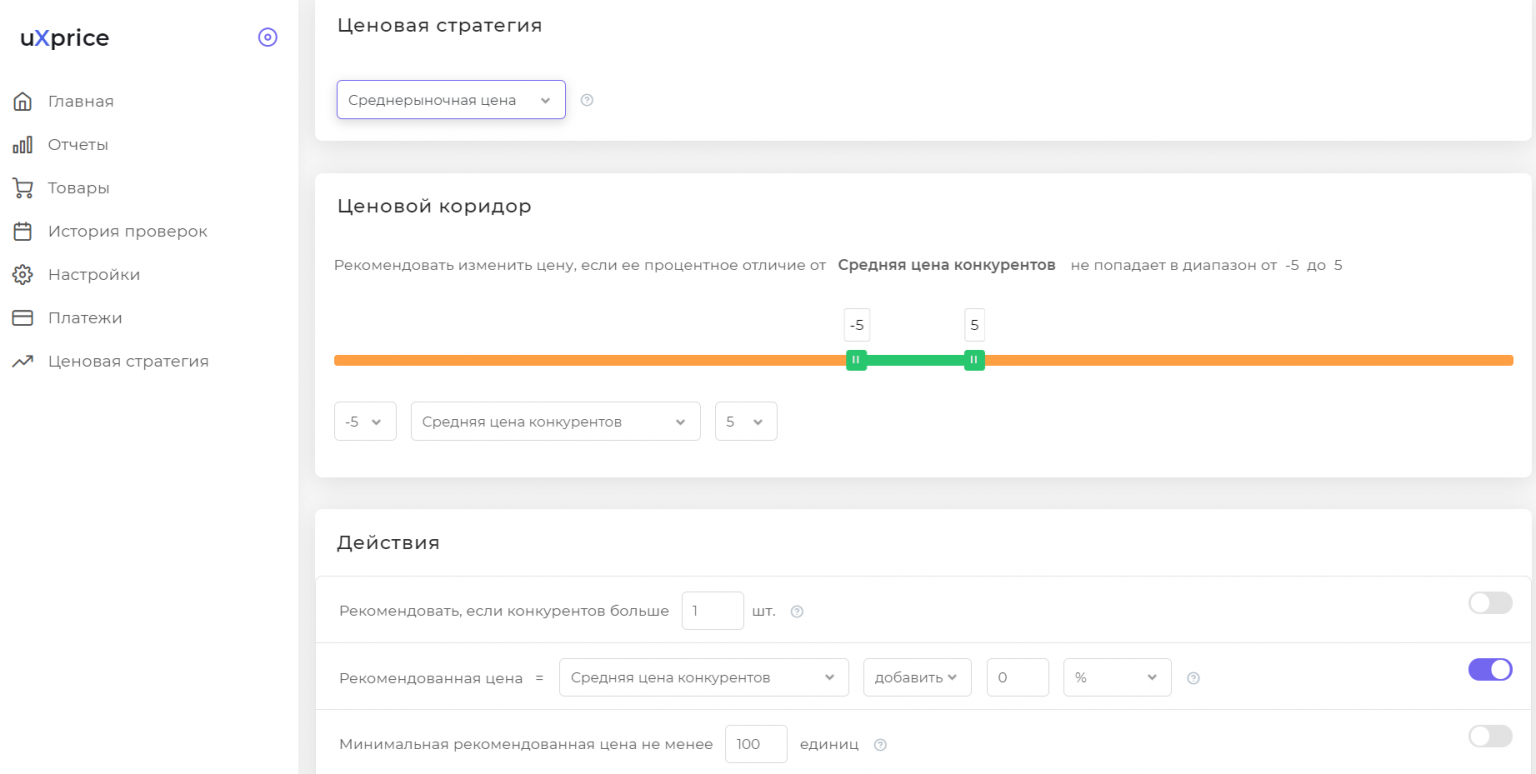Click help icon next to strategy dropdown
1536x774 pixels.
587,100
